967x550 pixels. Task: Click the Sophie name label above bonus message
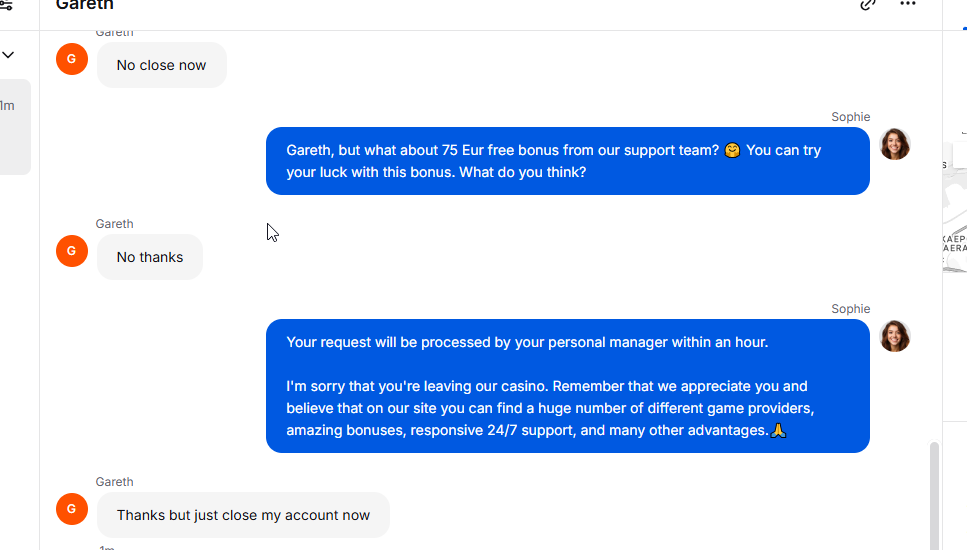click(x=850, y=117)
